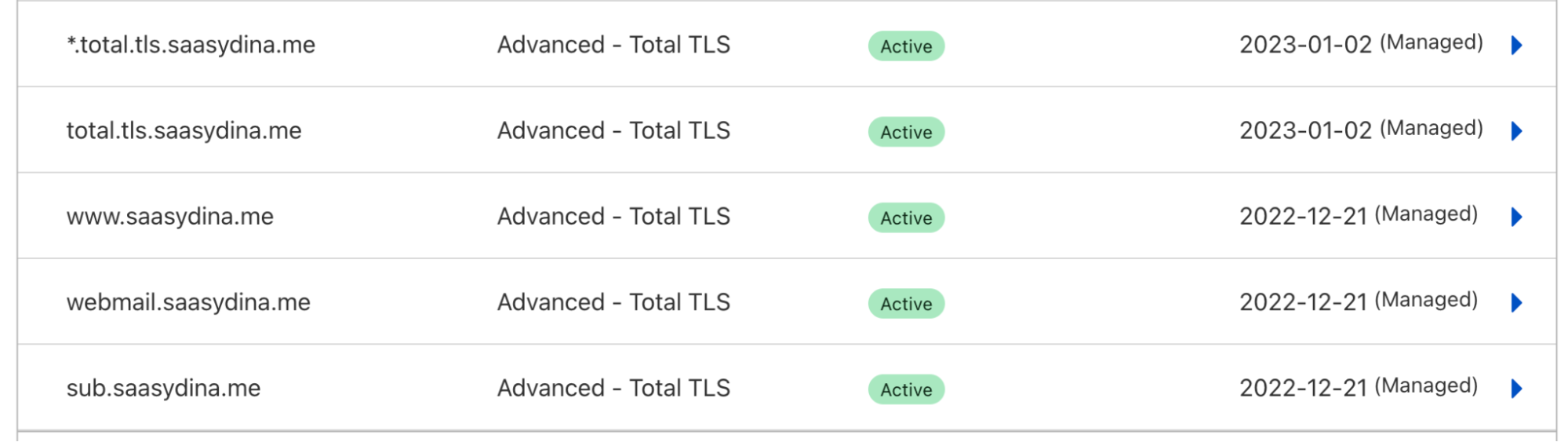
Task: Expand webmail.saasydina.me row with blue arrow
Action: click(1516, 303)
